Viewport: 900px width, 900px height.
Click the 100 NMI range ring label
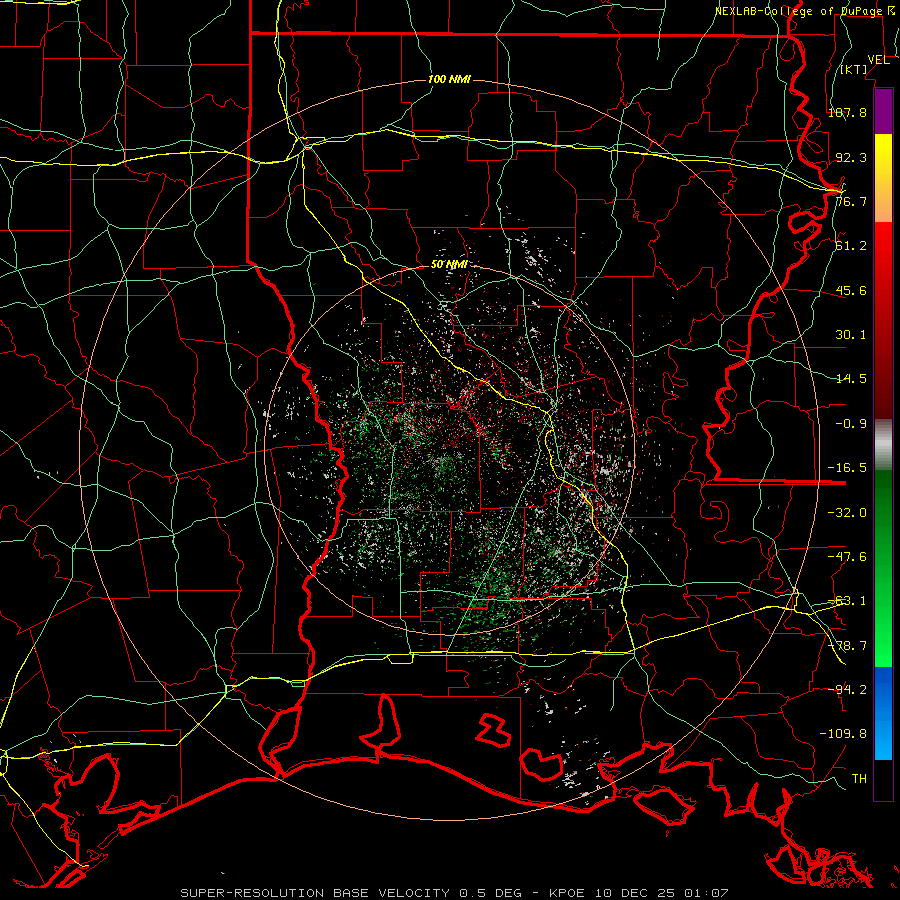click(x=449, y=79)
